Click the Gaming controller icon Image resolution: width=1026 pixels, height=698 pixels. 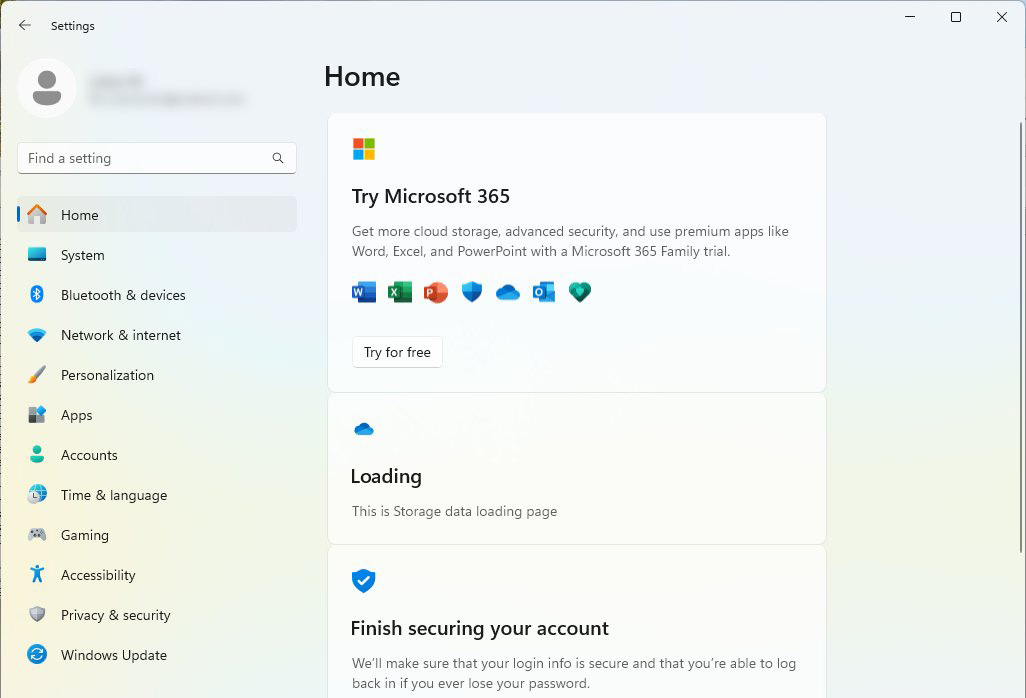pyautogui.click(x=37, y=534)
